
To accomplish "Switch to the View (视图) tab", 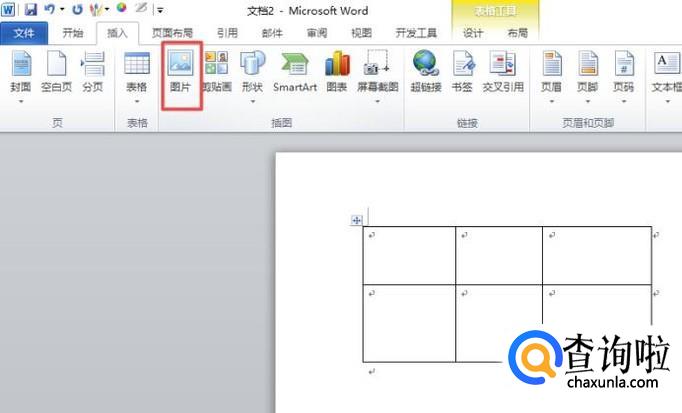I will [x=361, y=33].
